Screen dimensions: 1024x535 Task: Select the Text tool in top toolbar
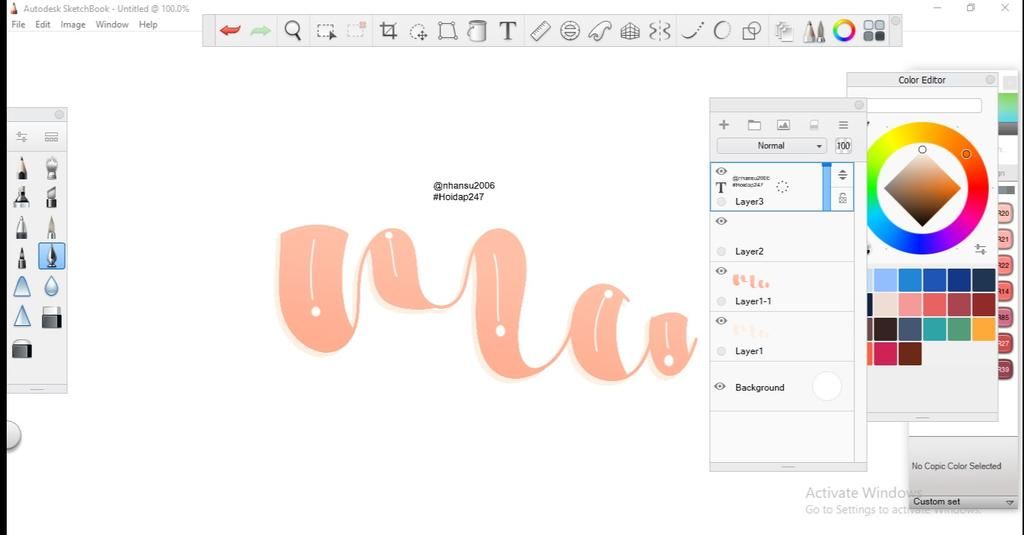(x=507, y=31)
